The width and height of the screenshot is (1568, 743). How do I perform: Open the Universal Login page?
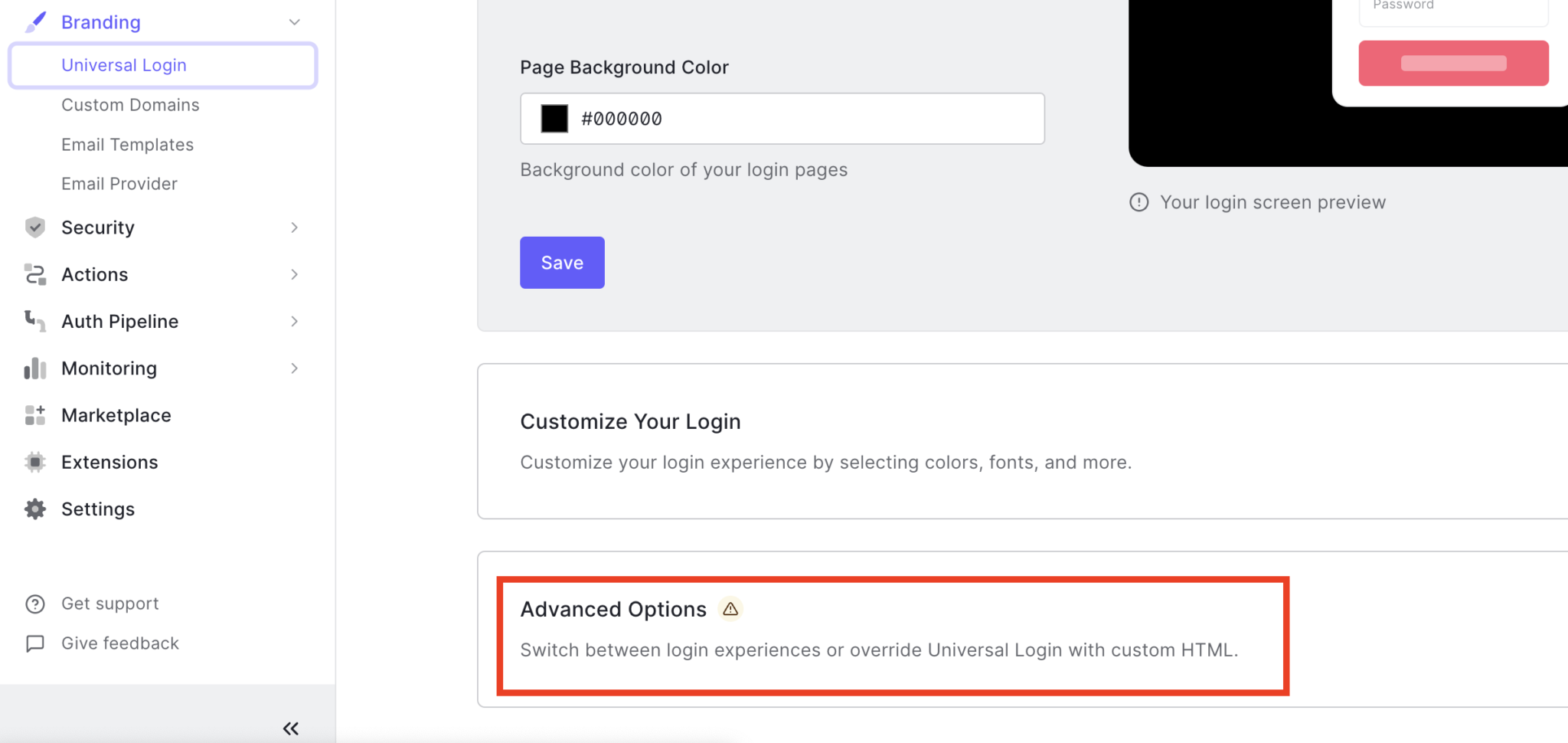point(123,64)
